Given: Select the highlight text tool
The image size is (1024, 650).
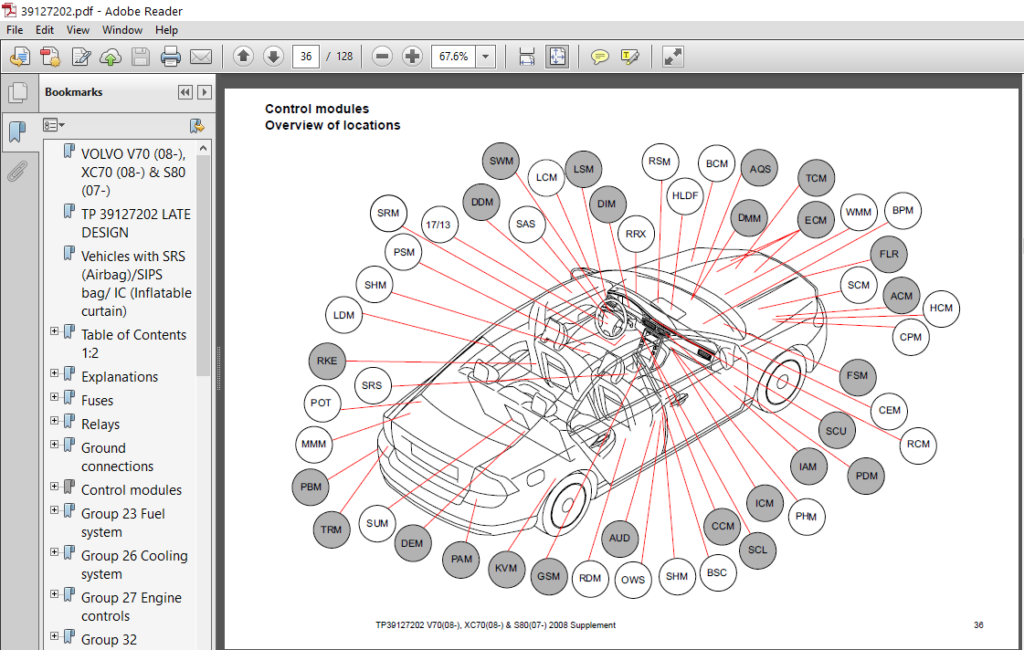Looking at the screenshot, I should pos(630,57).
